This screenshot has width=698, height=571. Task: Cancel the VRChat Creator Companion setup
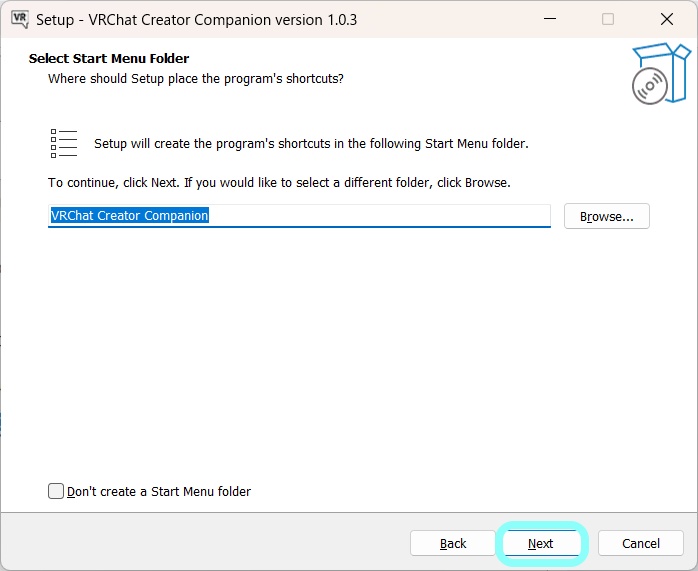(x=641, y=543)
